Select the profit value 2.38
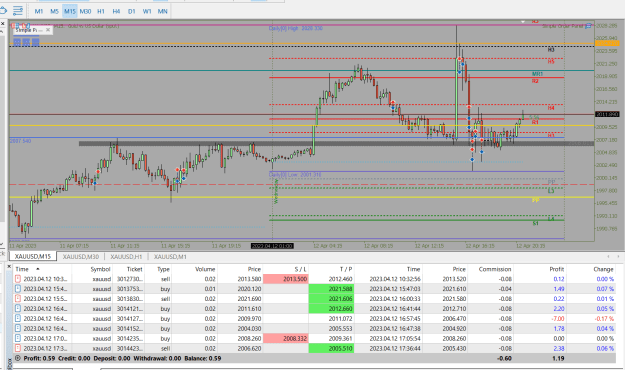Screen dimensions: 625x370 [559, 348]
